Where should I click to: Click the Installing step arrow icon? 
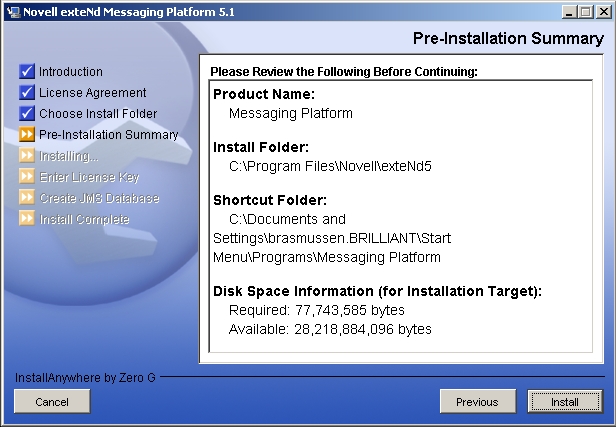27,156
